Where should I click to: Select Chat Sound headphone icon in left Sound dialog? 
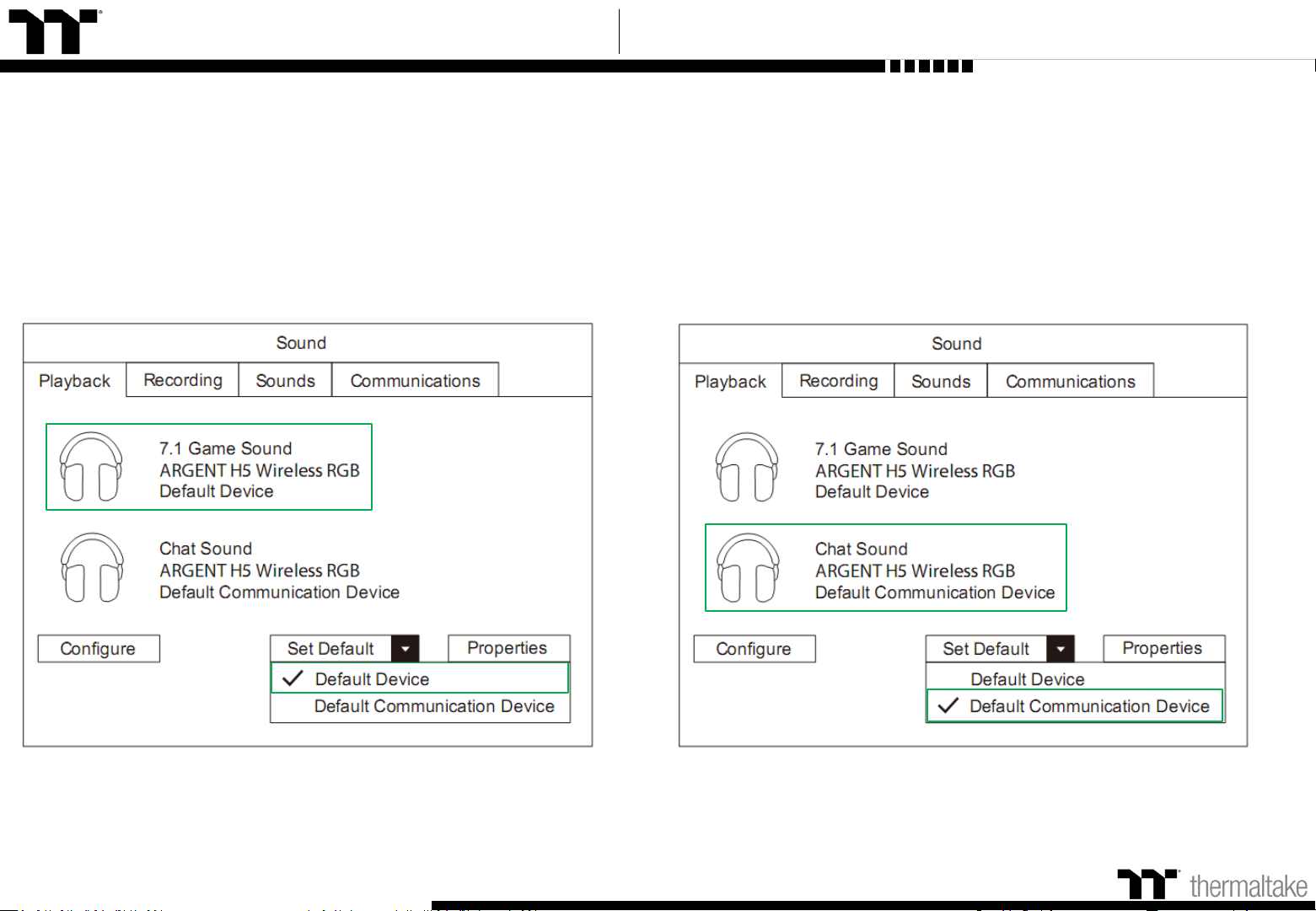[92, 567]
